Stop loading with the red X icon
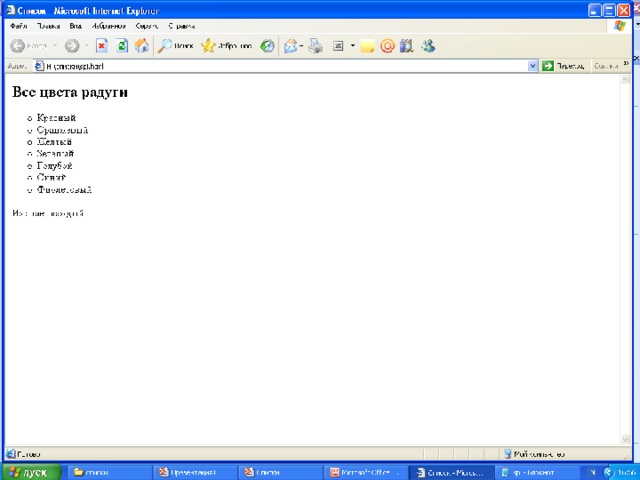The image size is (640, 480). (x=102, y=46)
